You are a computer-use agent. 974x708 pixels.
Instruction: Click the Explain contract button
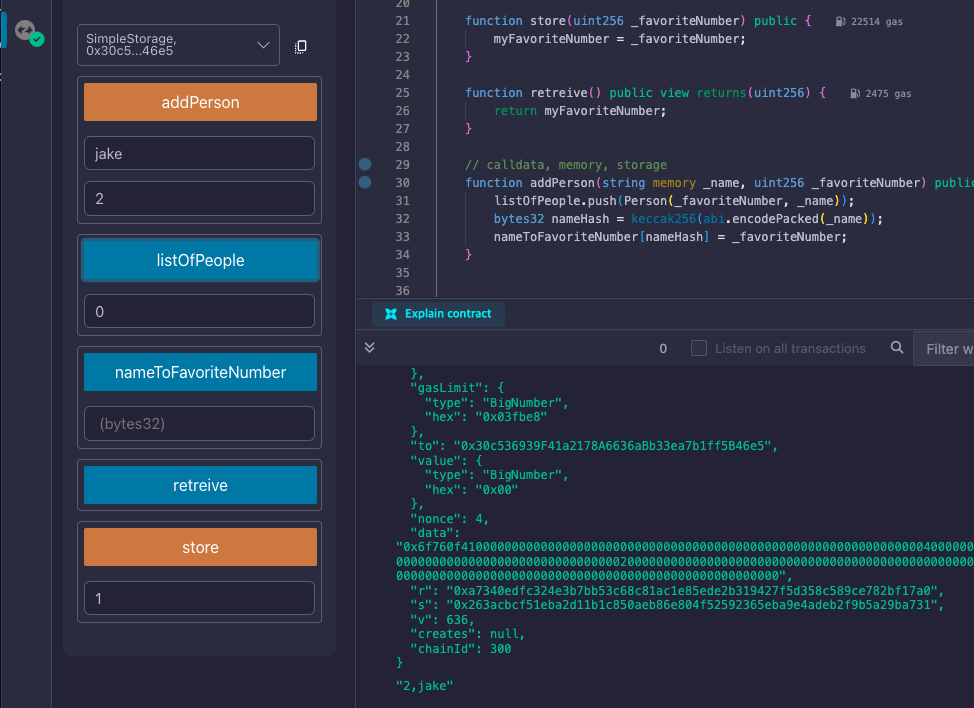[x=438, y=314]
